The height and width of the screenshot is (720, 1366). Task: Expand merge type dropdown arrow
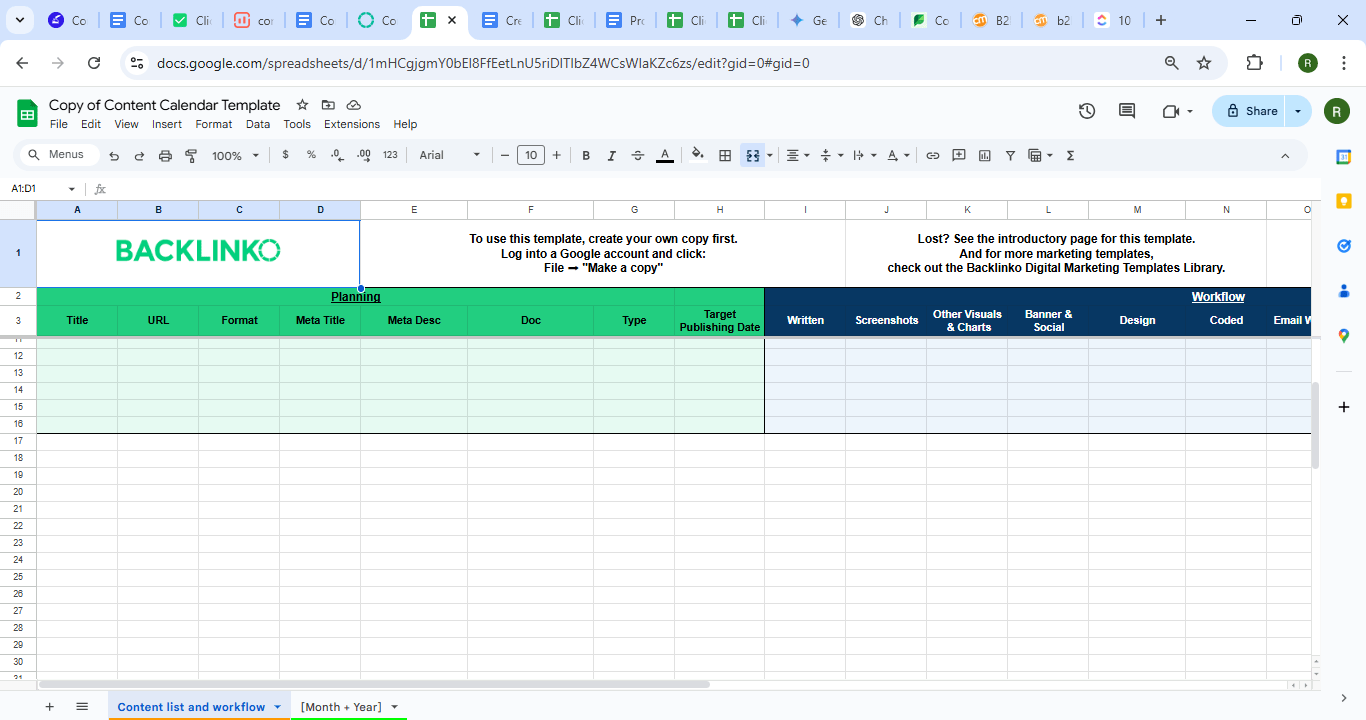click(769, 155)
